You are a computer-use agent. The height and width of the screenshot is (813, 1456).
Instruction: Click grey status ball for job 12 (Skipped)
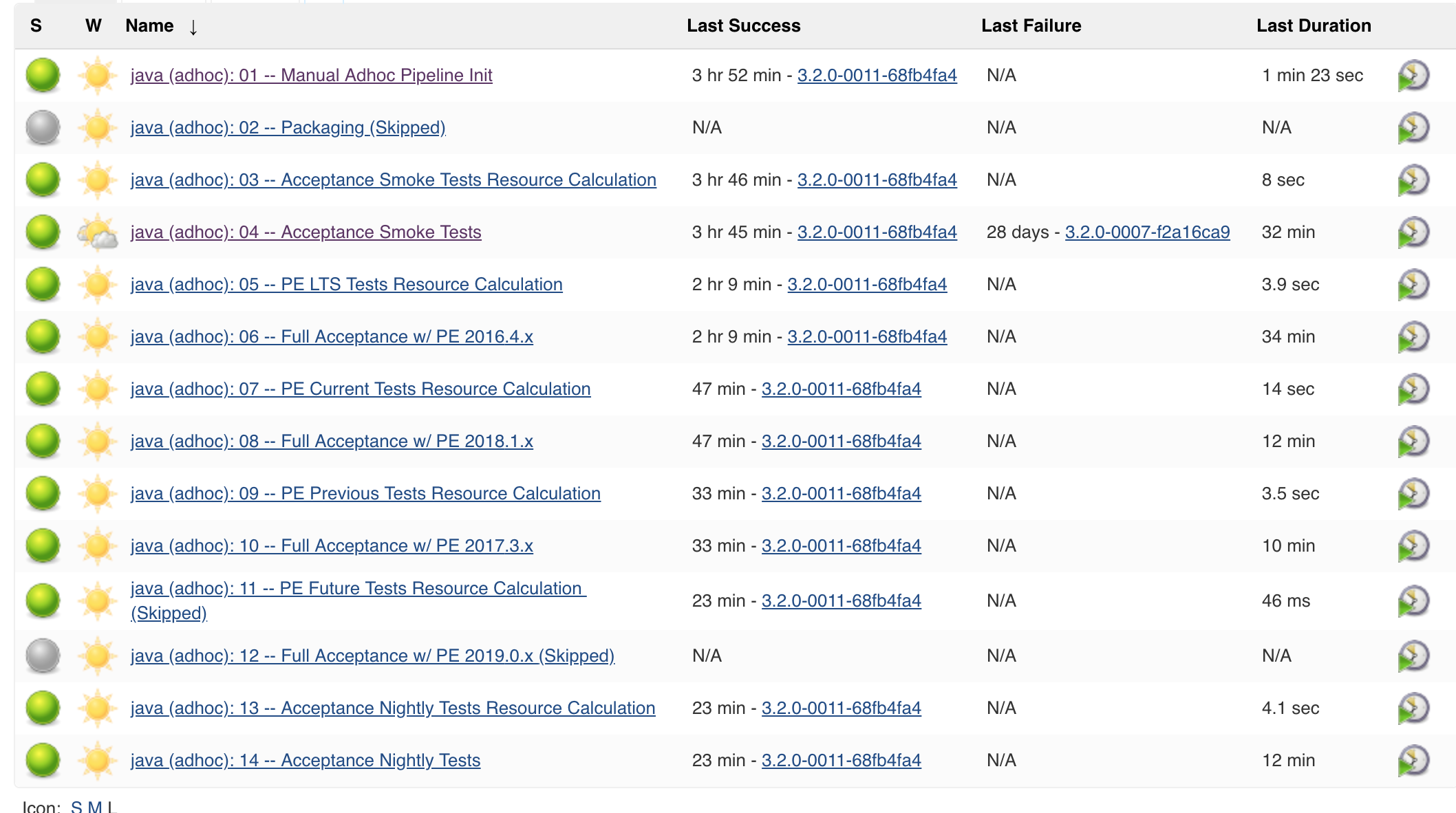coord(43,656)
